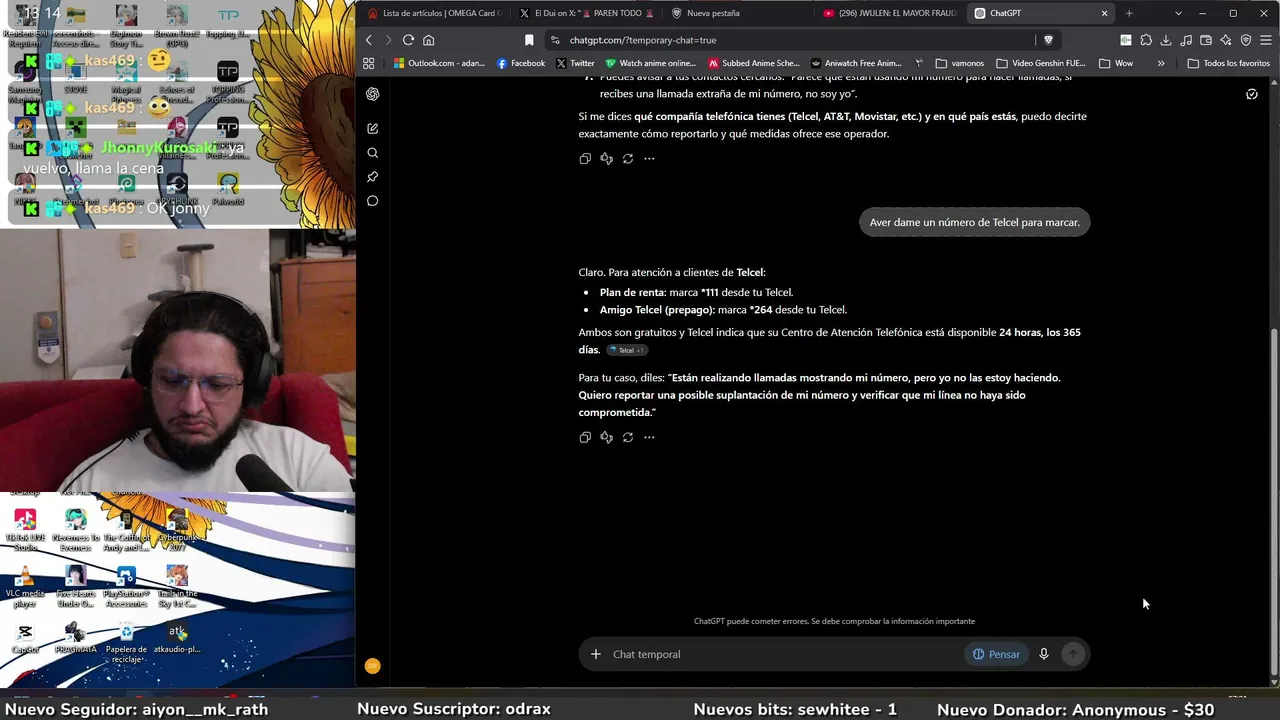This screenshot has height=720, width=1280.
Task: Switch to the OMEGA Card articles tab
Action: coord(434,13)
